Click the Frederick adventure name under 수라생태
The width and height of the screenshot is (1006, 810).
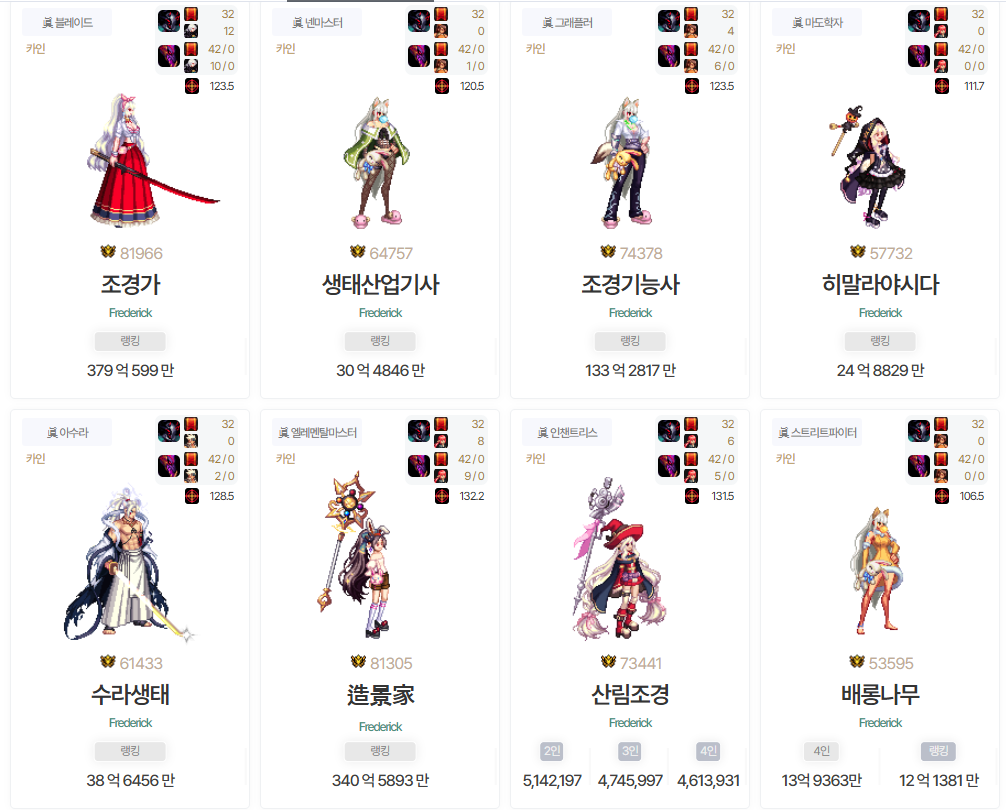click(130, 723)
